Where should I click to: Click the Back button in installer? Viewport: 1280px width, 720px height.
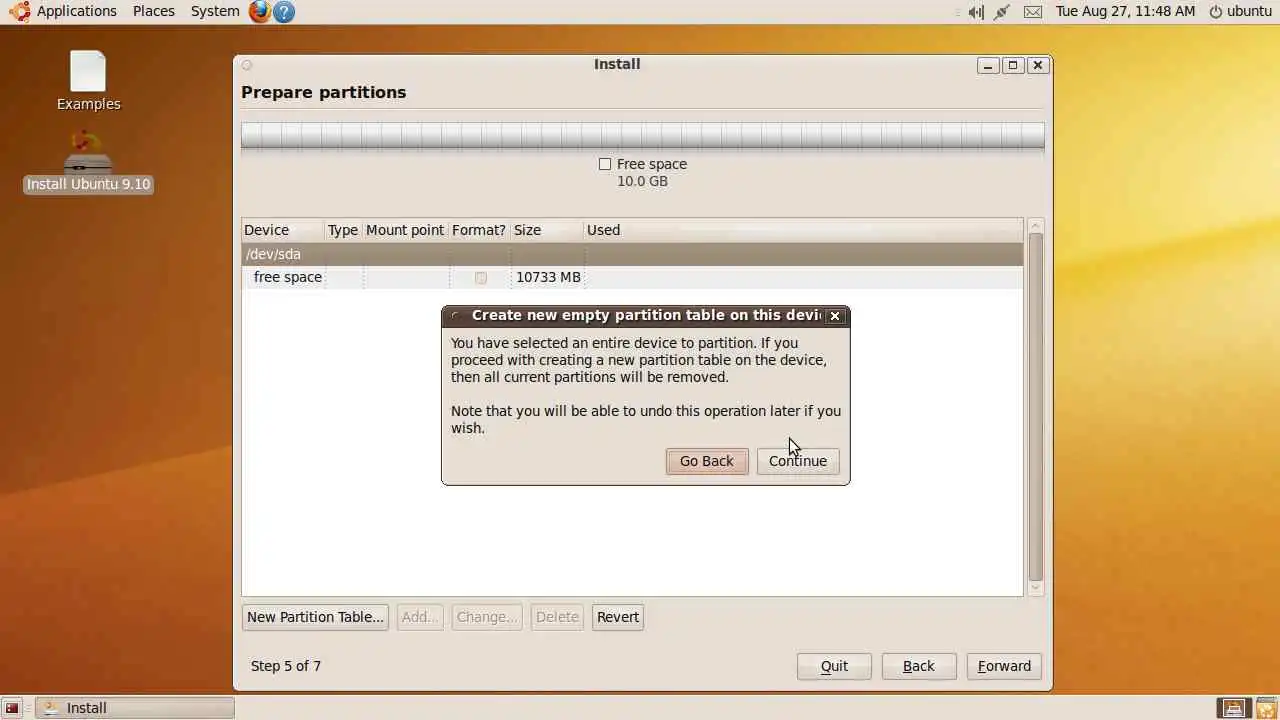coord(919,666)
